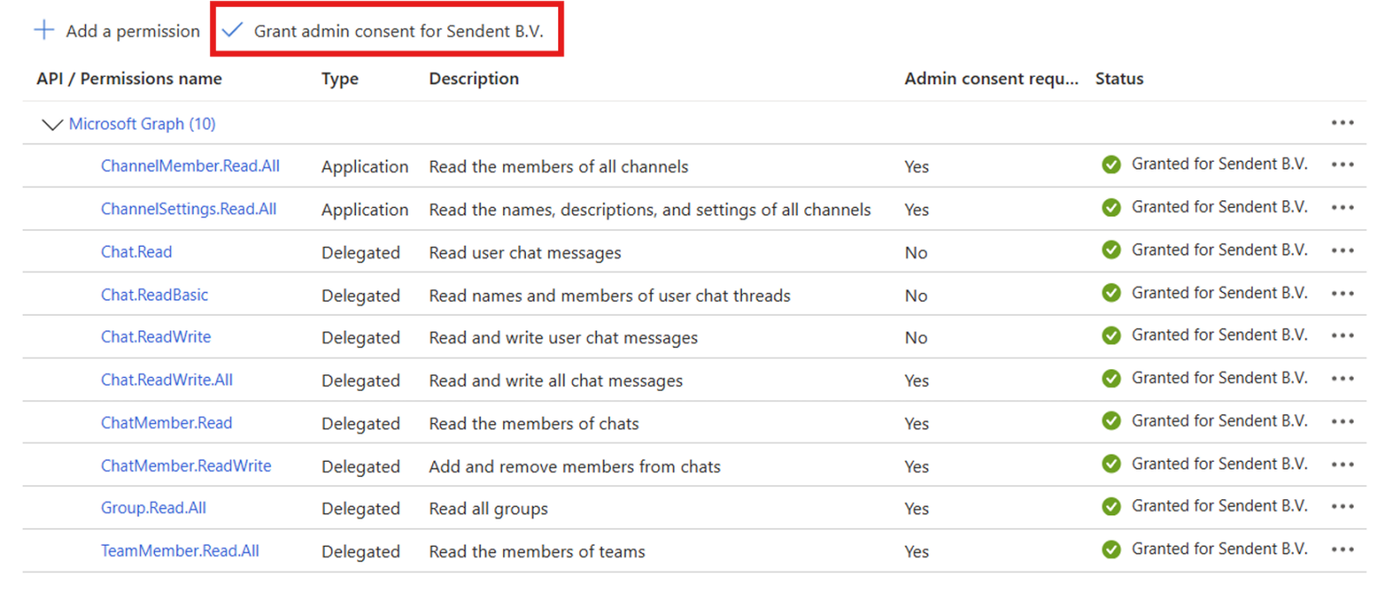
Task: Open the Microsoft Graph (10) API link
Action: (142, 124)
